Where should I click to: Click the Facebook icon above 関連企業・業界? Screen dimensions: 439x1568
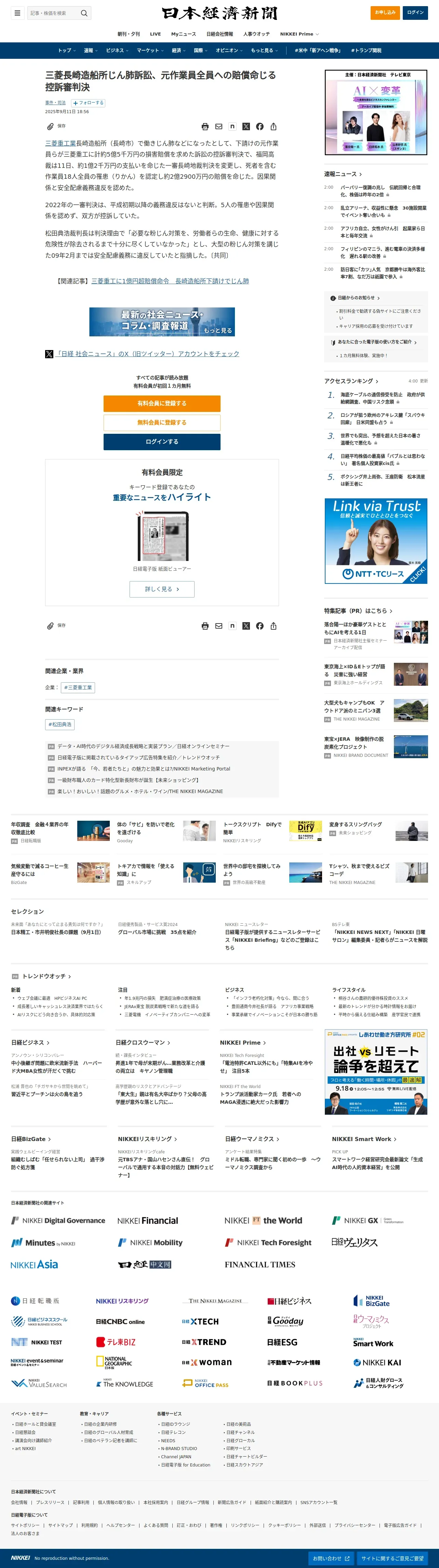(260, 626)
